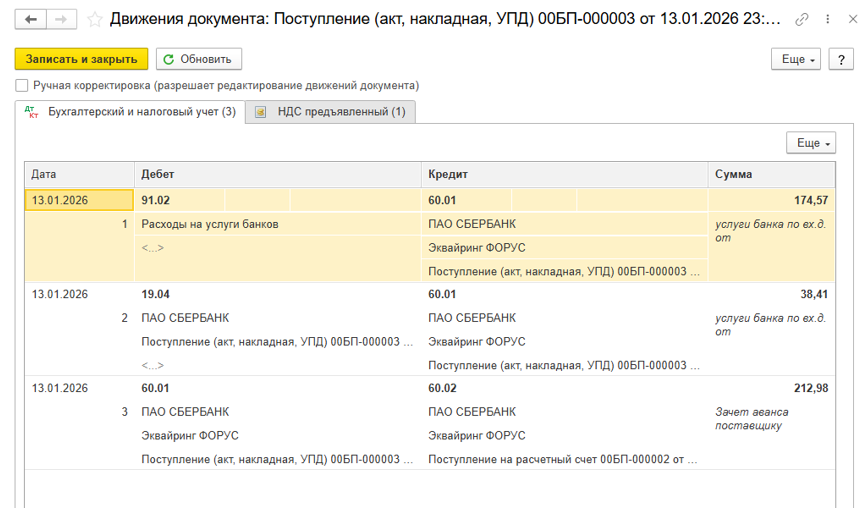Copy link to this document

coord(802,19)
